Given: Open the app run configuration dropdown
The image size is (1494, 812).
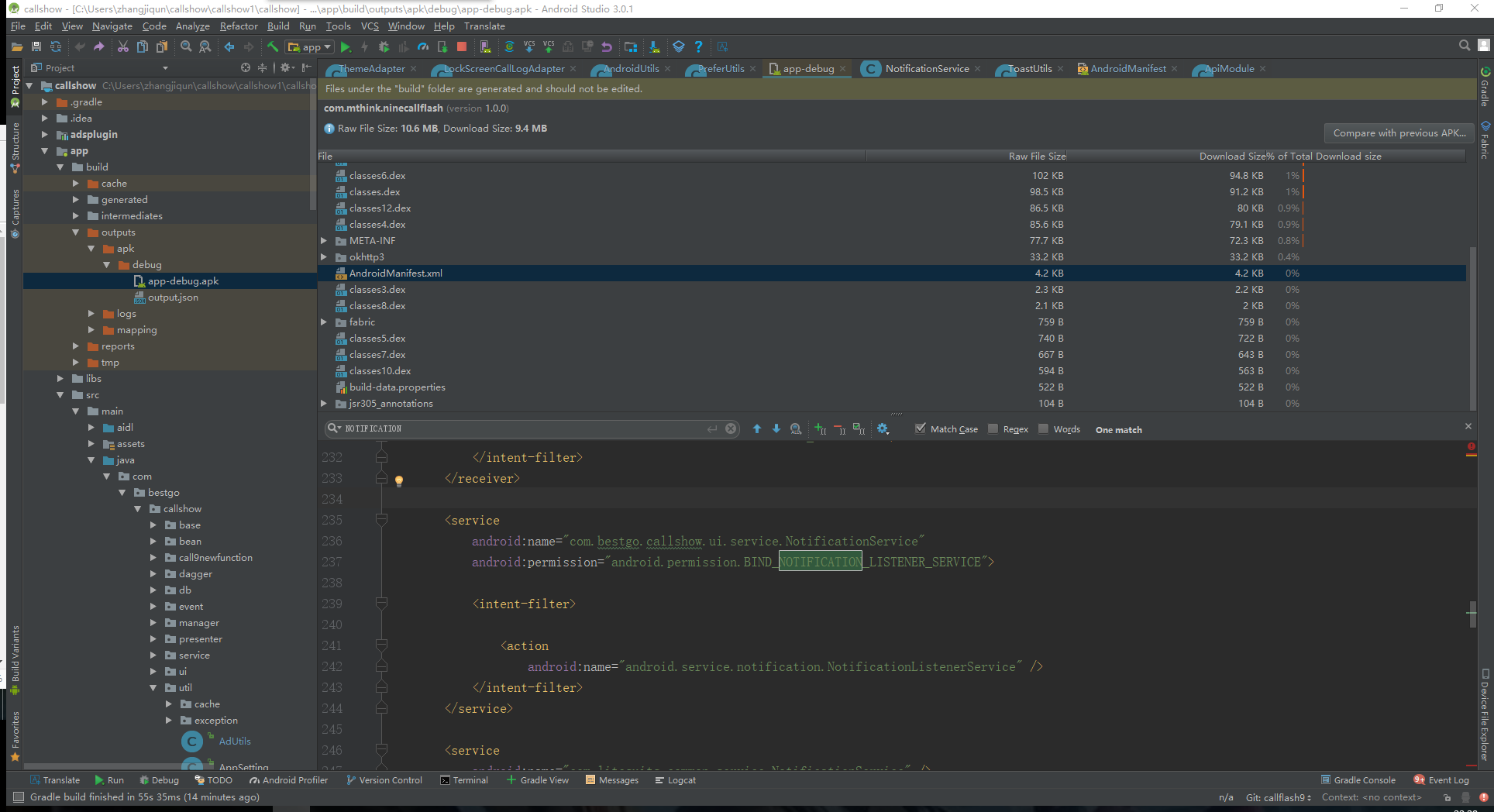Looking at the screenshot, I should [310, 47].
